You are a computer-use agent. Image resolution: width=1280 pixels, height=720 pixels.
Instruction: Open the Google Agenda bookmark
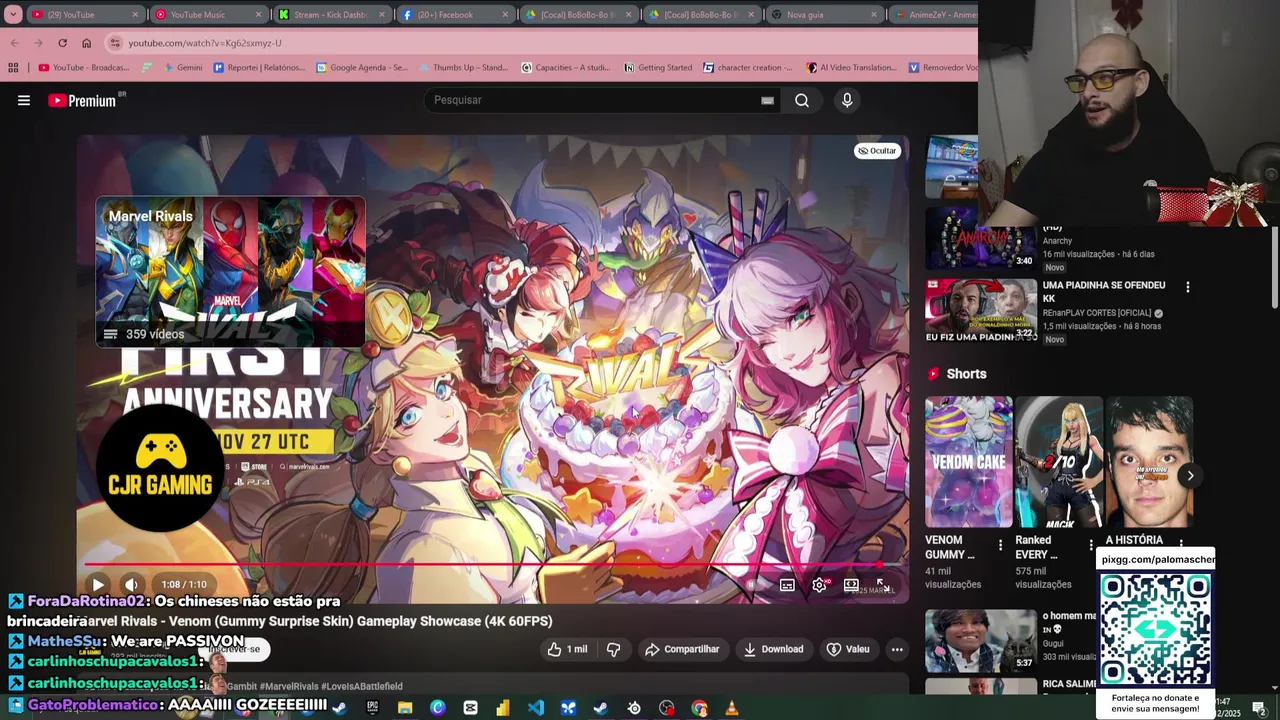(362, 68)
